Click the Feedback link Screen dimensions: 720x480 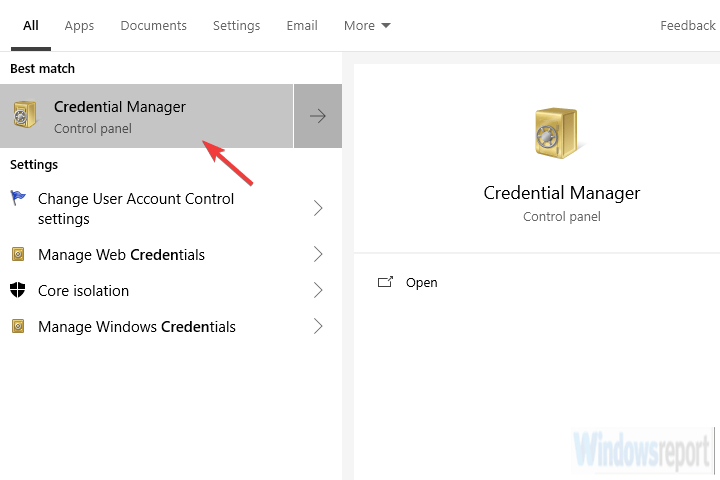pyautogui.click(x=687, y=26)
